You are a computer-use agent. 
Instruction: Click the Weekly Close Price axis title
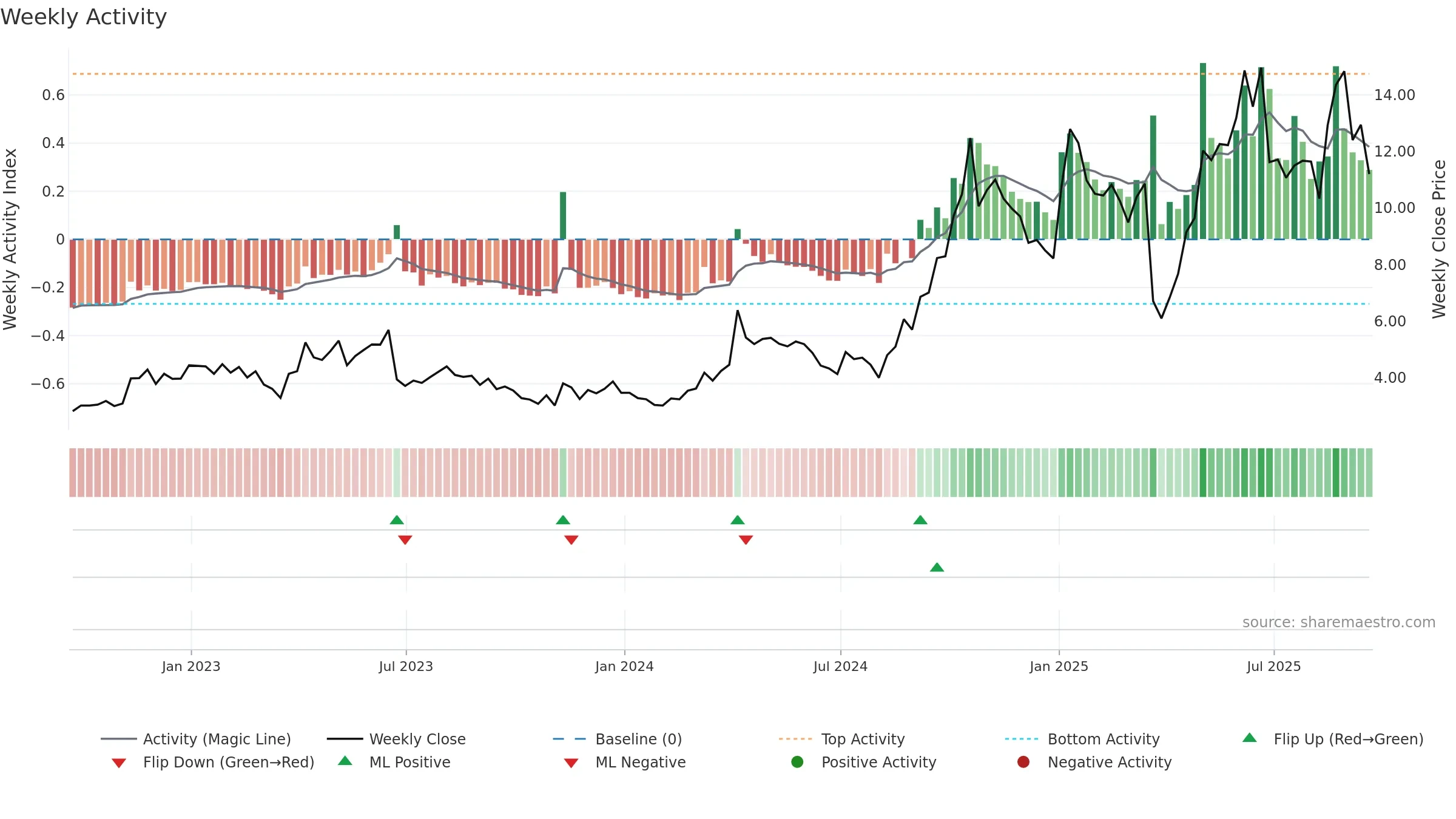(1439, 239)
